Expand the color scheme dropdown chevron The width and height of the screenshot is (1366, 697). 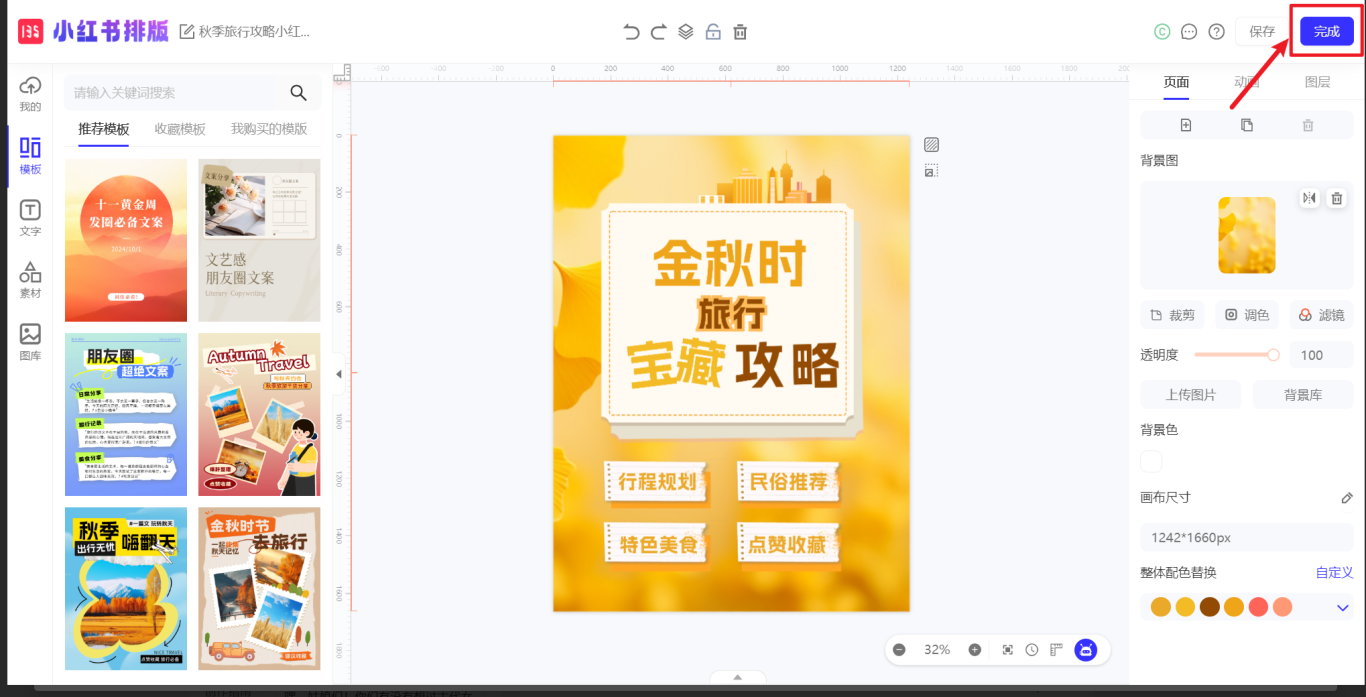click(x=1343, y=608)
